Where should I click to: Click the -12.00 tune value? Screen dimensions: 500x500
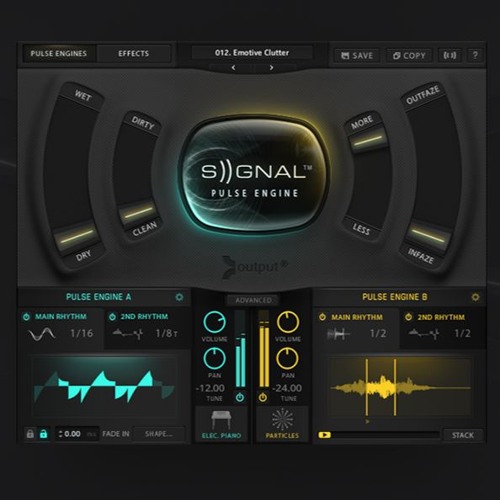pos(210,388)
